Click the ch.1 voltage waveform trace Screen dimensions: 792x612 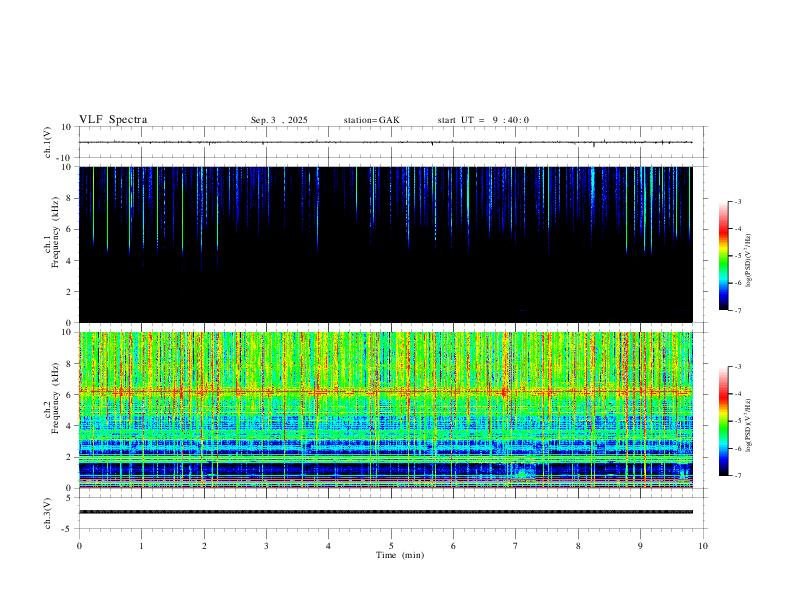[x=386, y=142]
